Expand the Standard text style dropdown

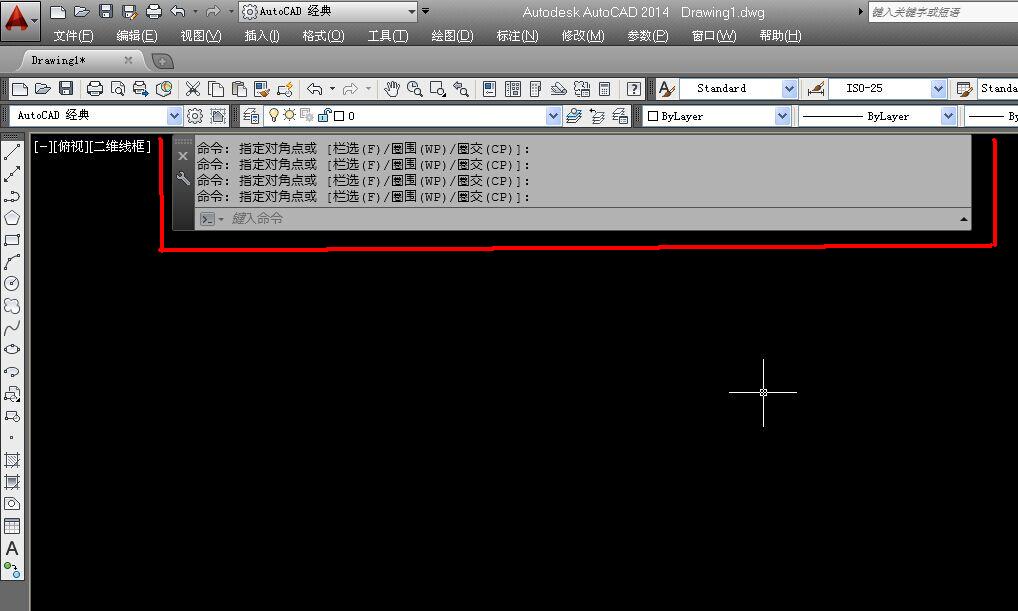(789, 88)
